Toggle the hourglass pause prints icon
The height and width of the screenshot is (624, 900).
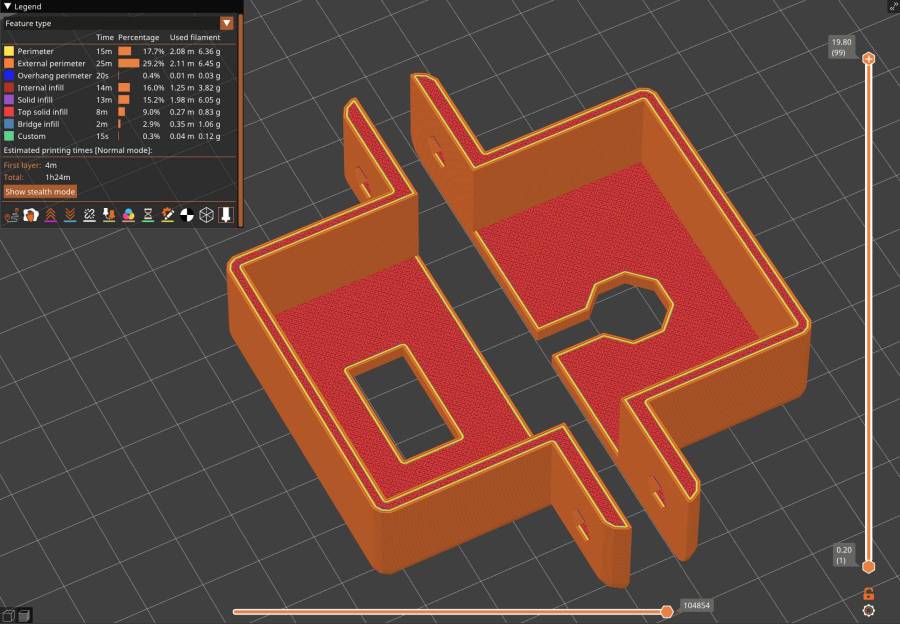click(147, 215)
